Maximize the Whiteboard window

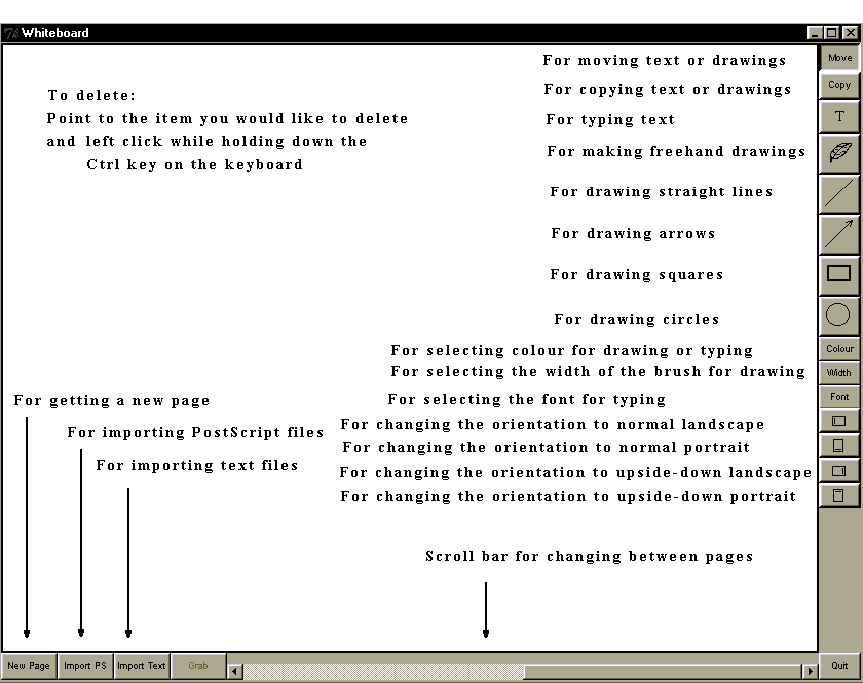pyautogui.click(x=832, y=33)
